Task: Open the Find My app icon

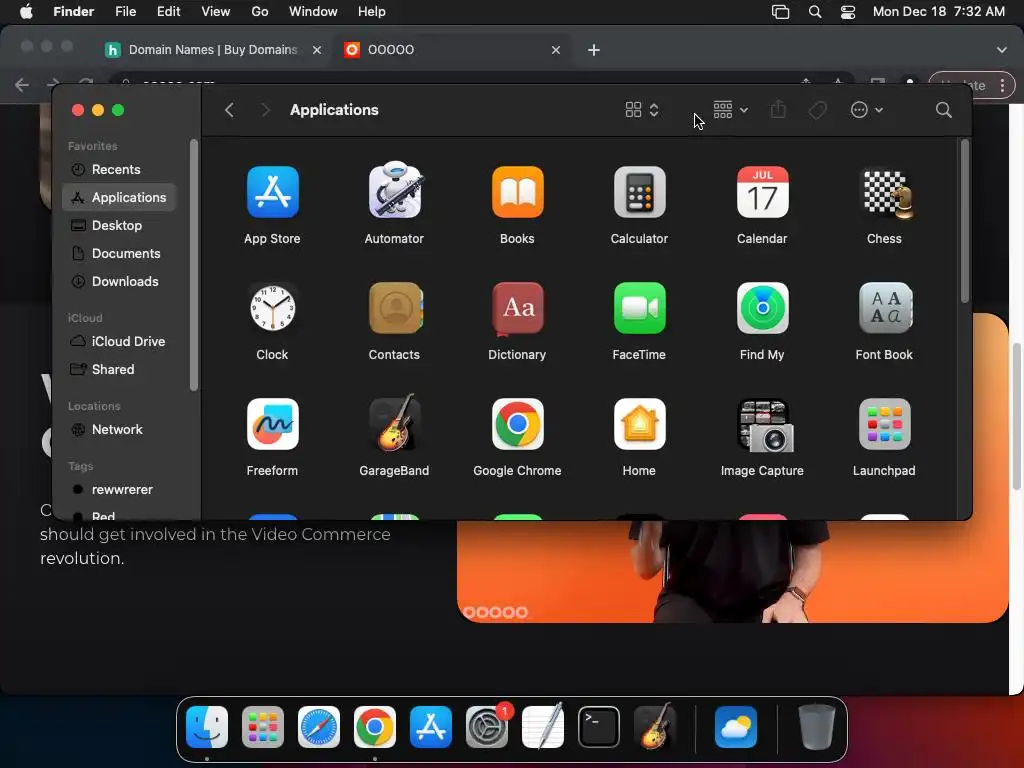Action: coord(762,308)
